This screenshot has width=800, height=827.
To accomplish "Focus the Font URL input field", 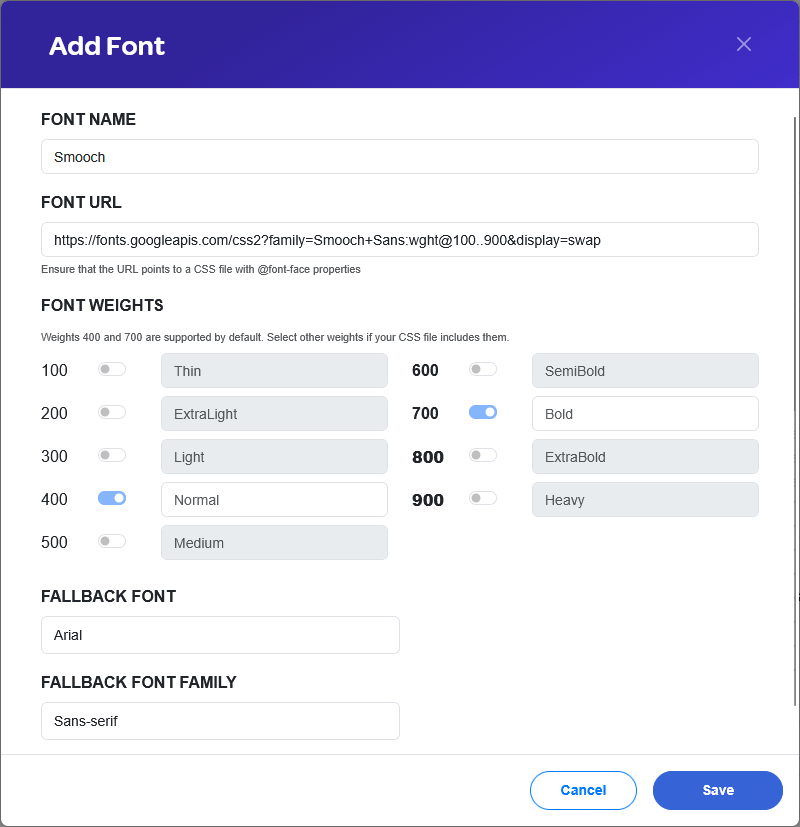I will pos(400,239).
